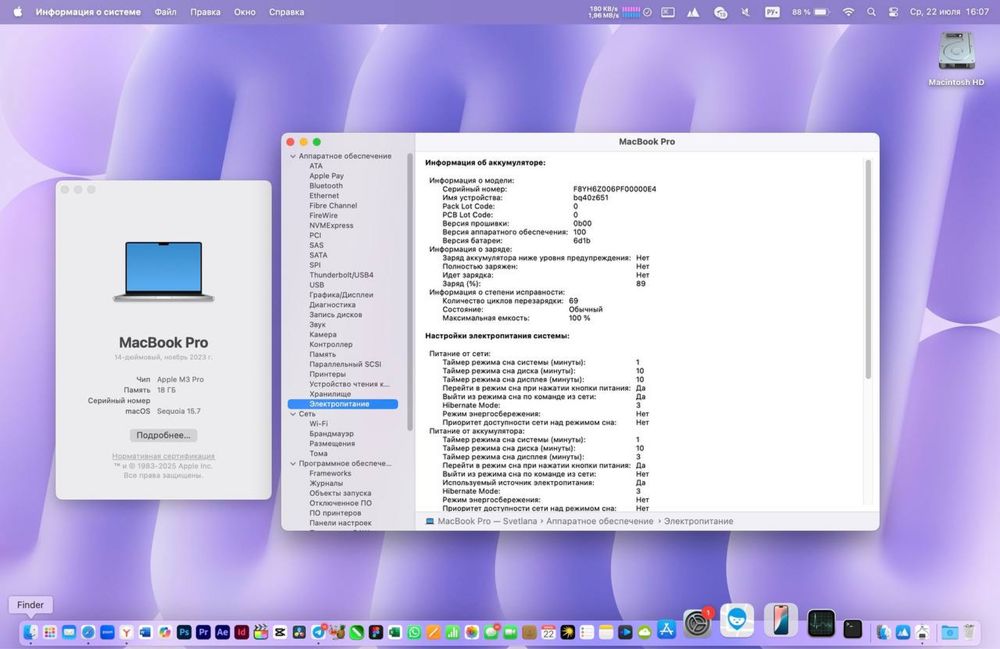This screenshot has width=1000, height=649.
Task: Launch Photos app from the dock
Action: coord(471,632)
